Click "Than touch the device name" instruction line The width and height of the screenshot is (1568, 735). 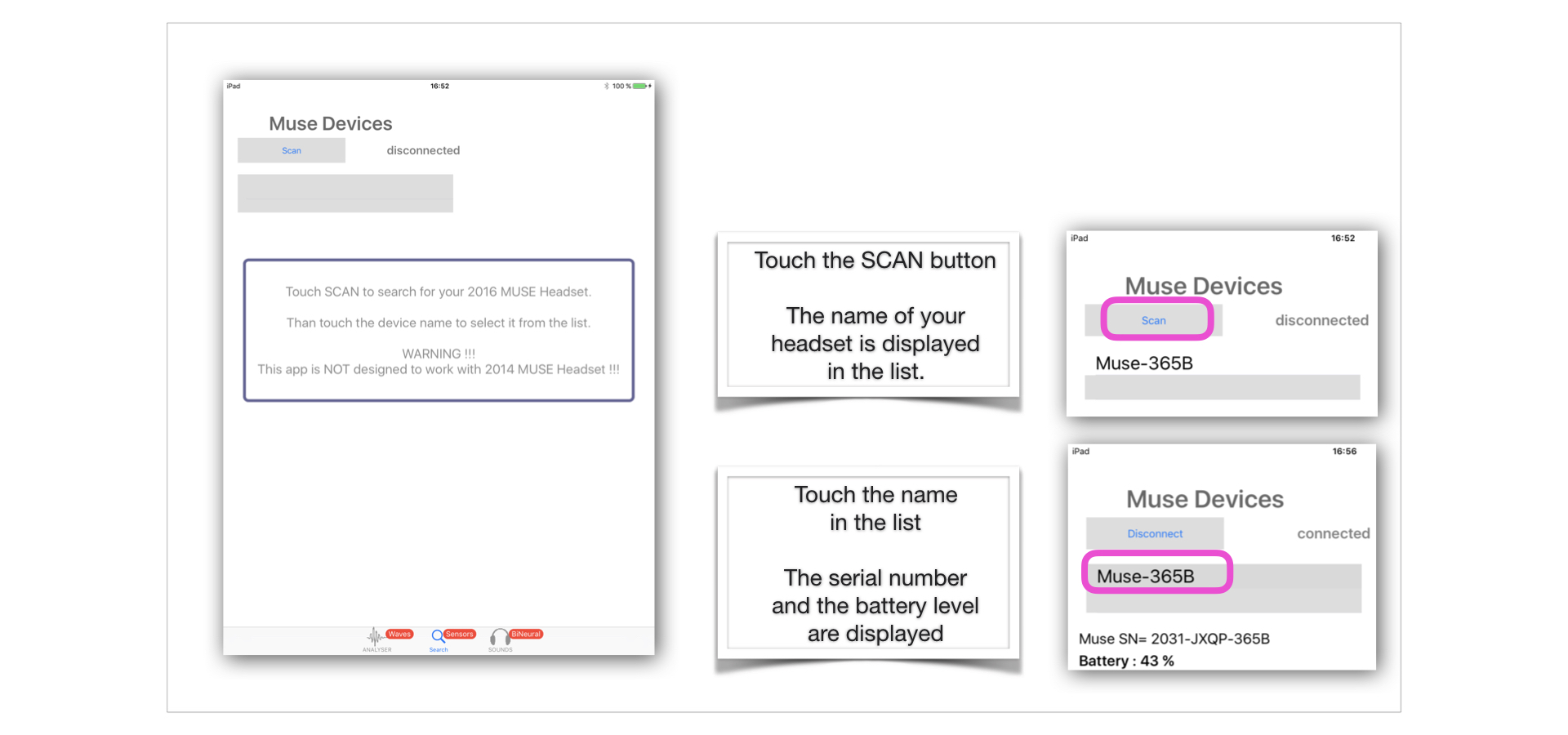tap(439, 323)
